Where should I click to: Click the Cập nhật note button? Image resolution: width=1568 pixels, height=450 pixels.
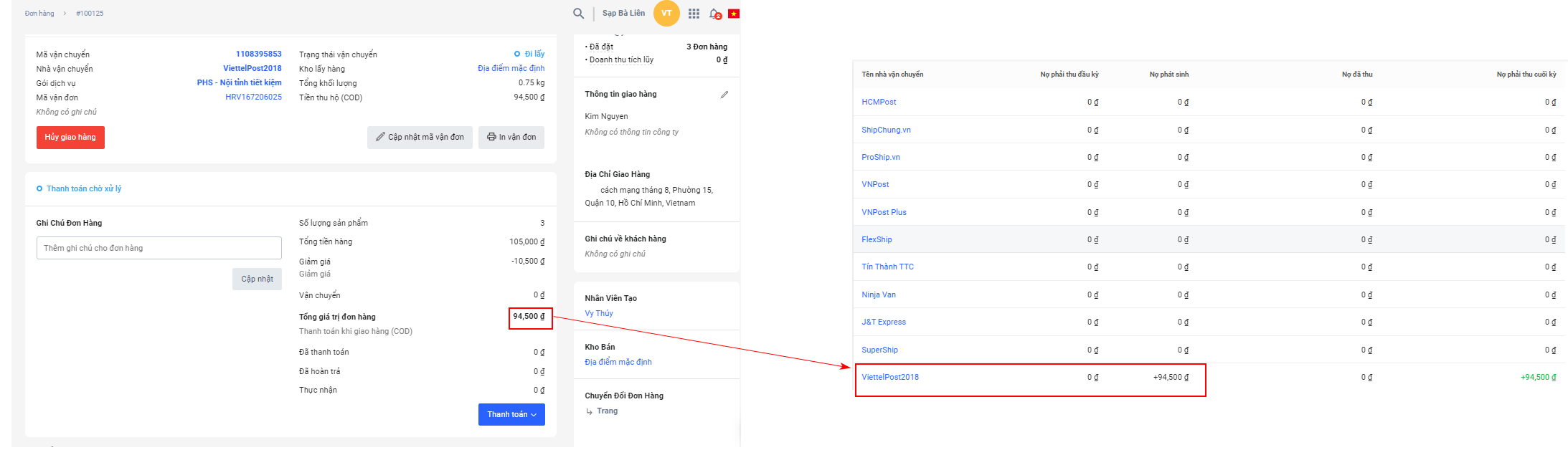pyautogui.click(x=257, y=279)
